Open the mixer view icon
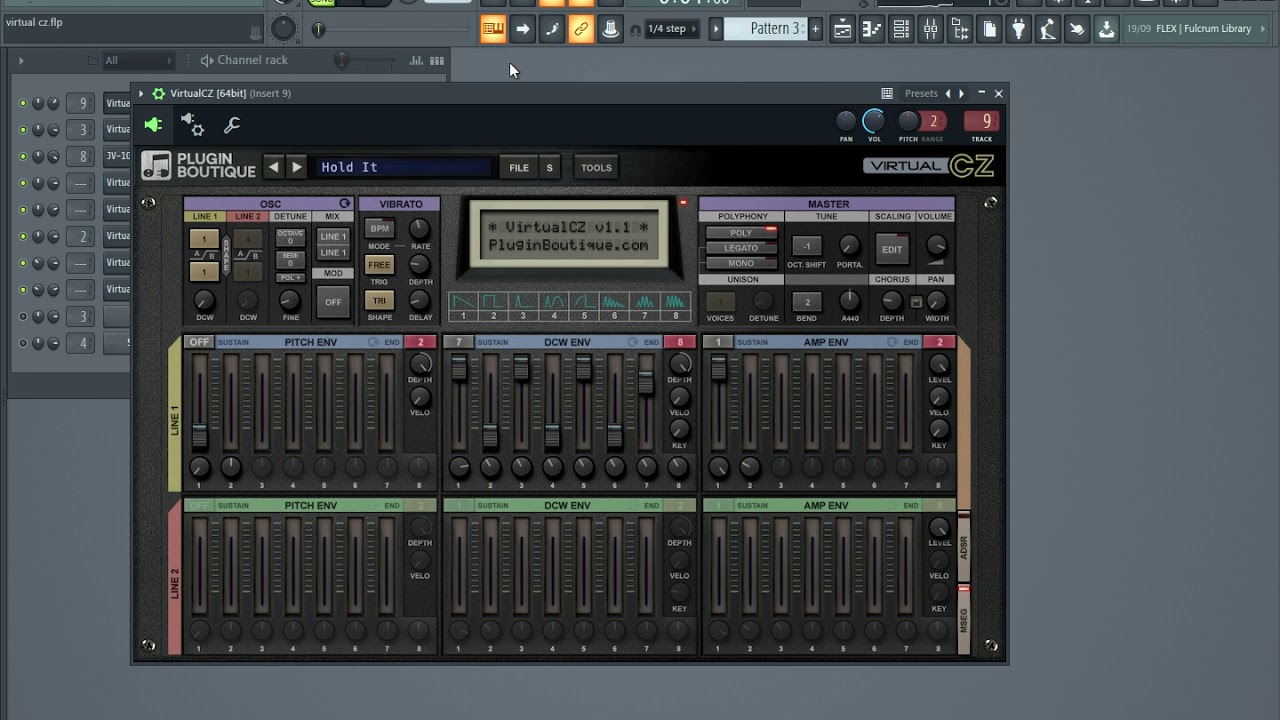This screenshot has height=720, width=1280. pos(930,29)
